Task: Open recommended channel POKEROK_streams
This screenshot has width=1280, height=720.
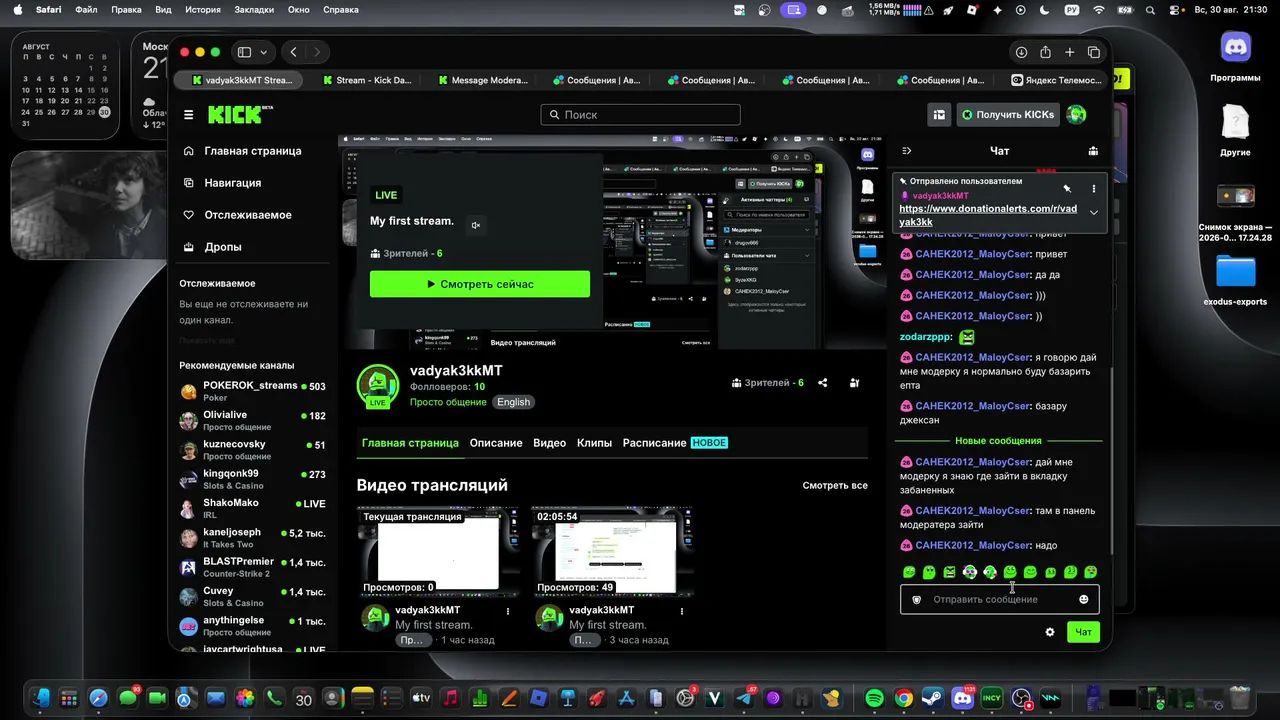Action: click(x=253, y=391)
